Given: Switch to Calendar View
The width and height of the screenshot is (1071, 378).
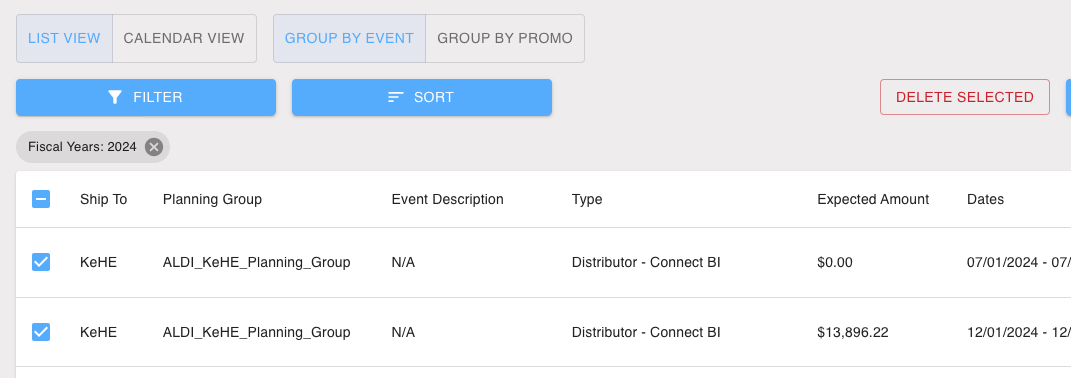Looking at the screenshot, I should pos(184,38).
